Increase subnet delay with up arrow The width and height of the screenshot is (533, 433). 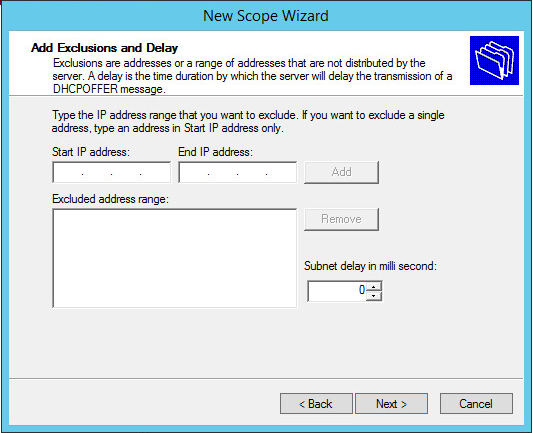[x=374, y=286]
